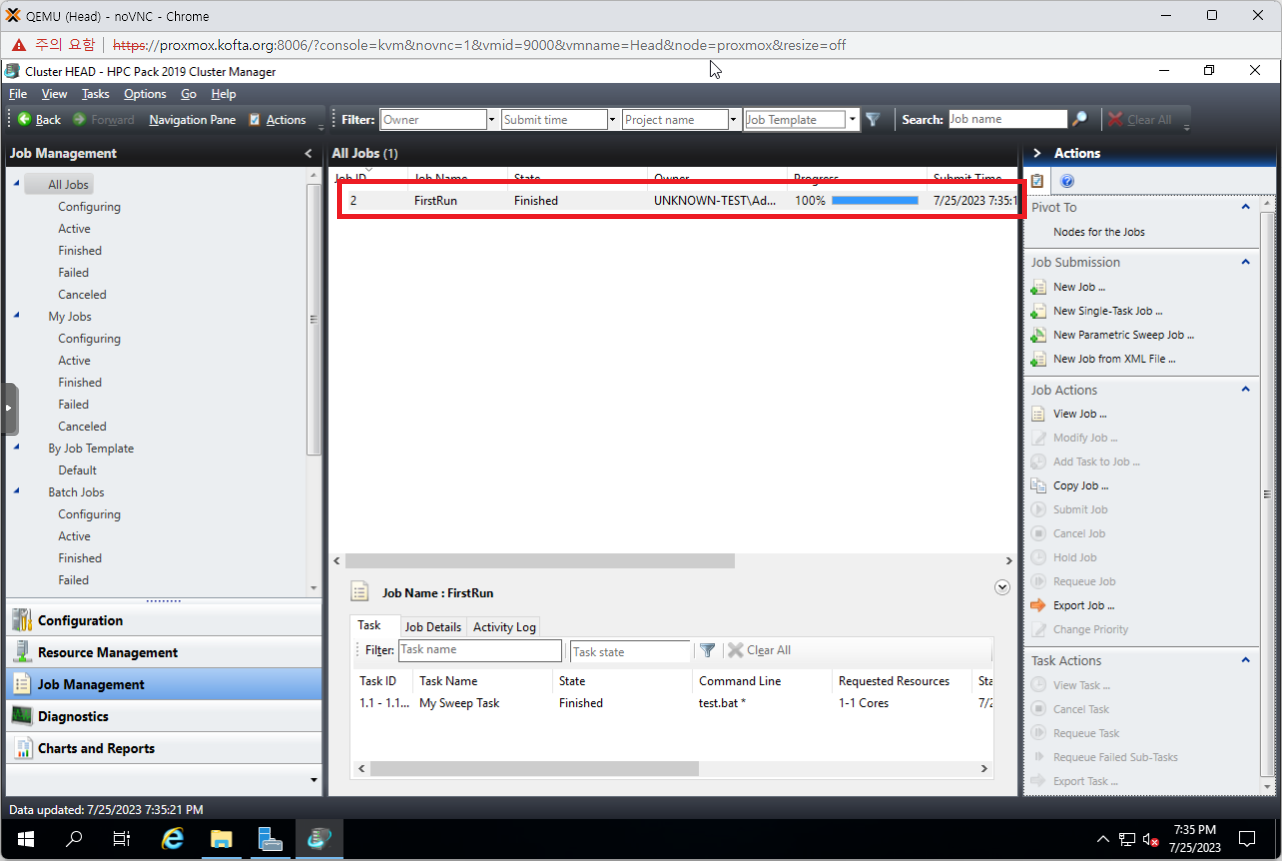This screenshot has height=861, width=1282.
Task: Open Internet Explorer from the taskbar
Action: [x=173, y=838]
